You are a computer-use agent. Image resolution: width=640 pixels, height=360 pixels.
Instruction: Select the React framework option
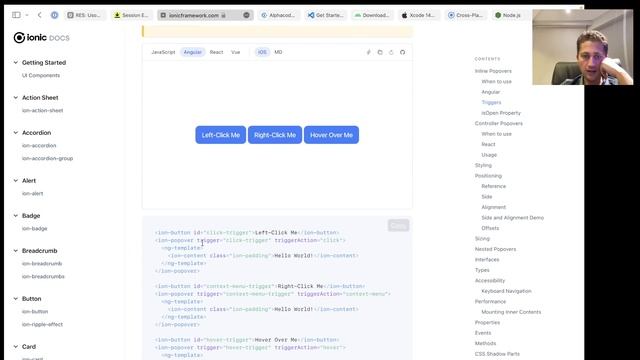216,52
